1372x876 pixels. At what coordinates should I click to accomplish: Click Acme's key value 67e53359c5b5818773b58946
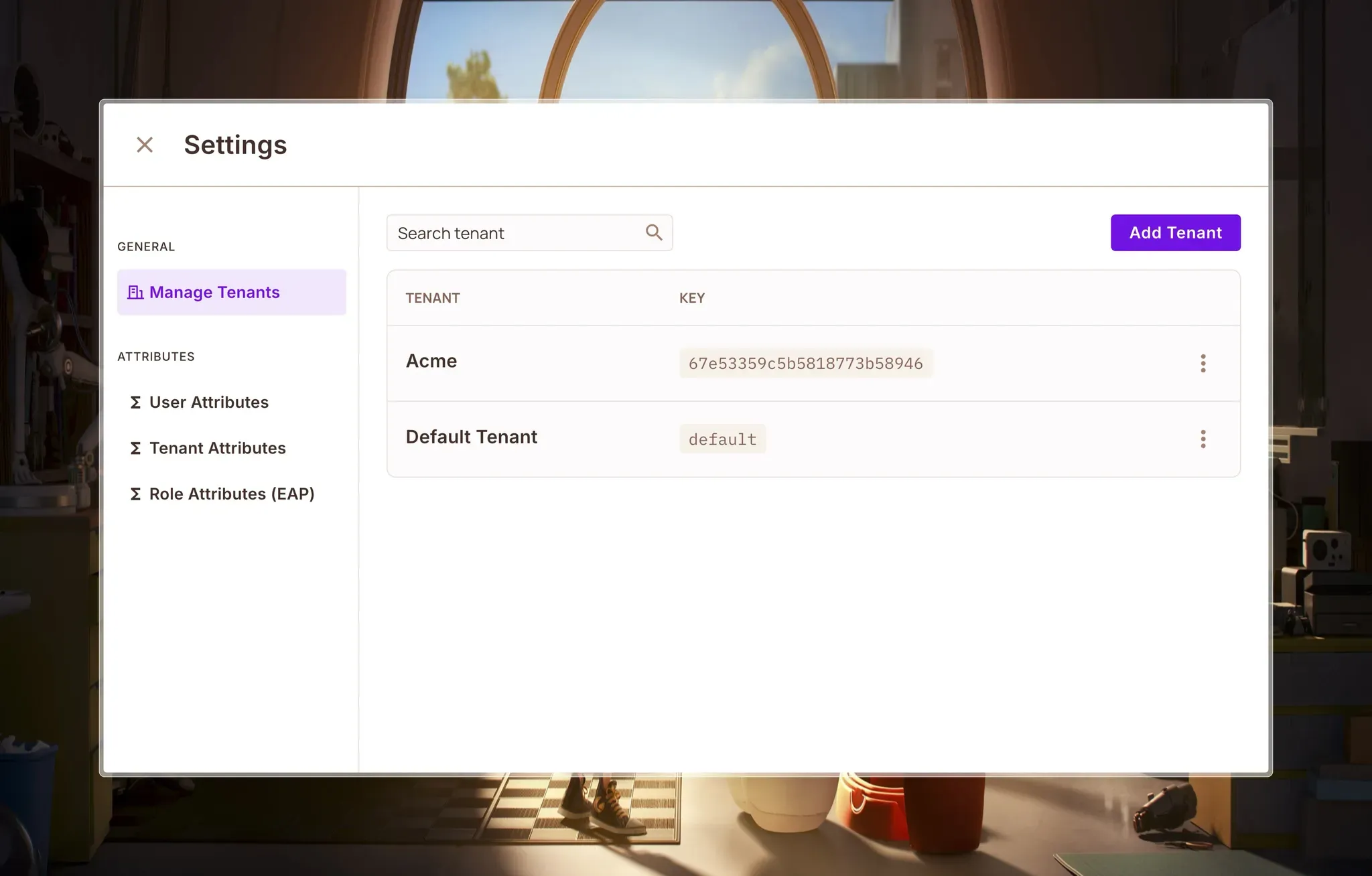[805, 364]
